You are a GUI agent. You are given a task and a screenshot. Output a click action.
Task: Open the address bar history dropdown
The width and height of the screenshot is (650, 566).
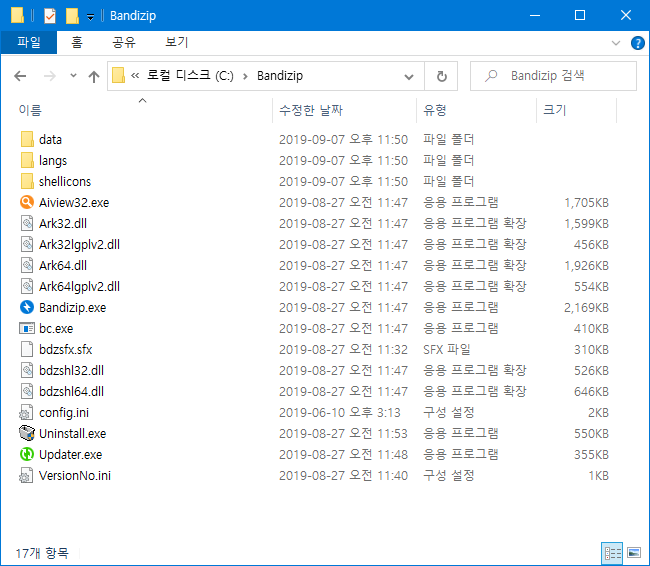(x=409, y=77)
